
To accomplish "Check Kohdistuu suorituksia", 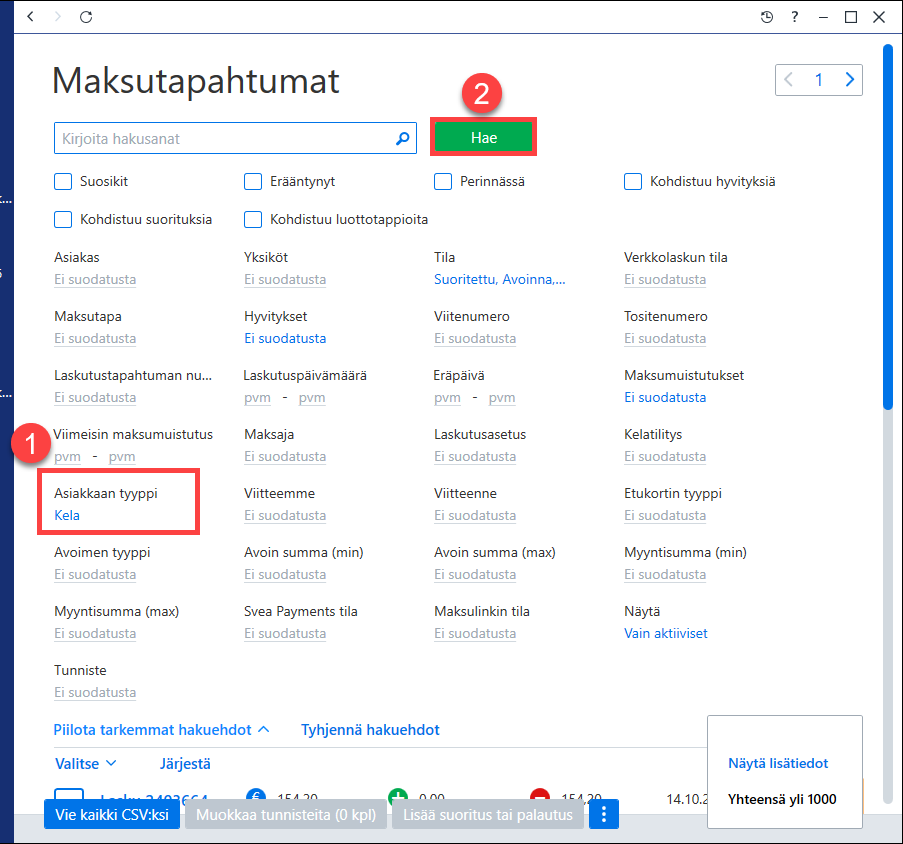I will (x=63, y=219).
